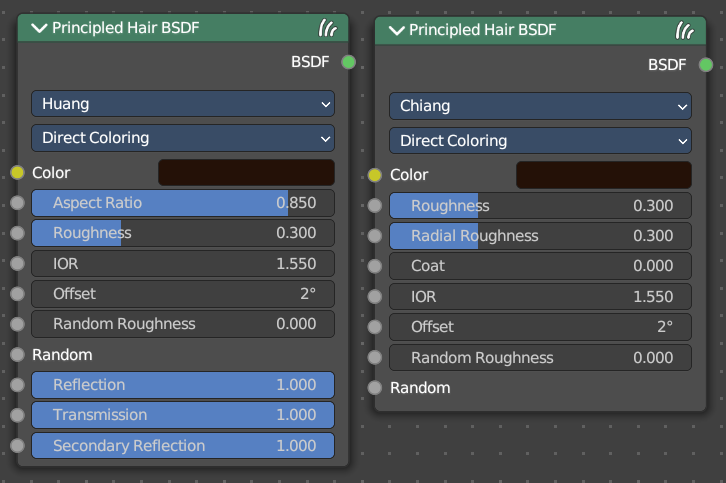Click Offset input socket on Huang node
The width and height of the screenshot is (726, 483).
pos(18,294)
